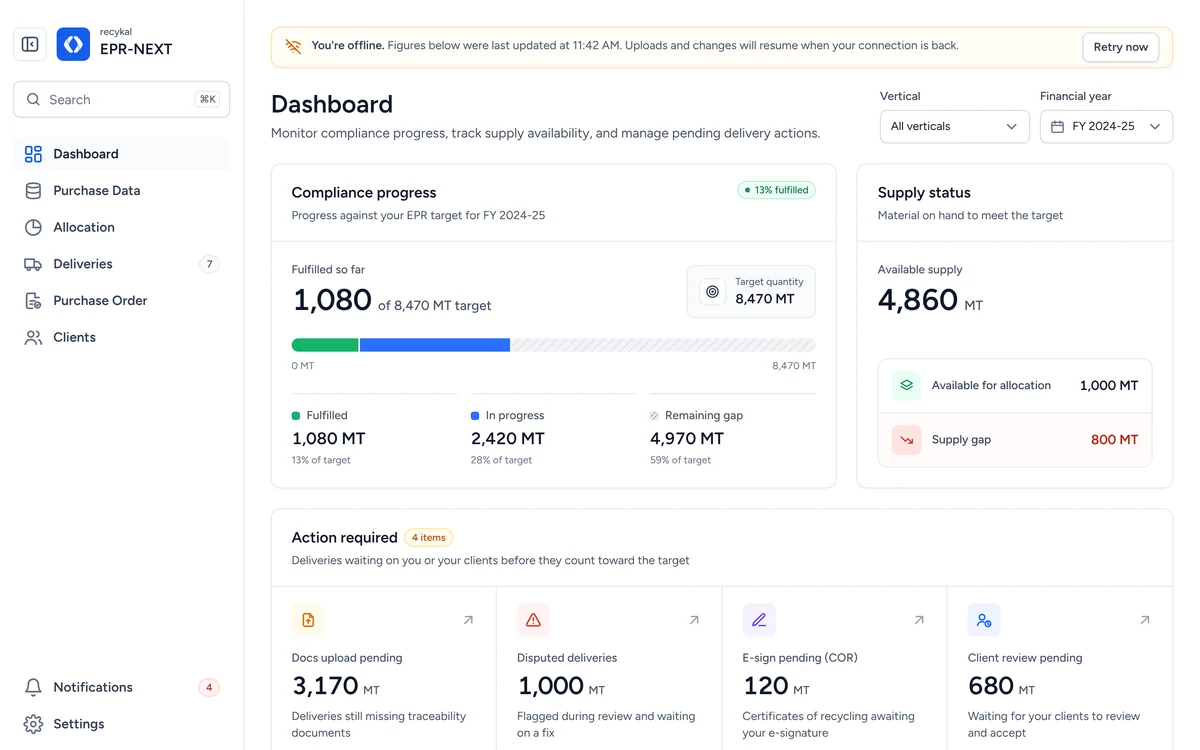Viewport: 1200px width, 750px height.
Task: Click the Disputed deliveries warning icon
Action: pyautogui.click(x=533, y=620)
